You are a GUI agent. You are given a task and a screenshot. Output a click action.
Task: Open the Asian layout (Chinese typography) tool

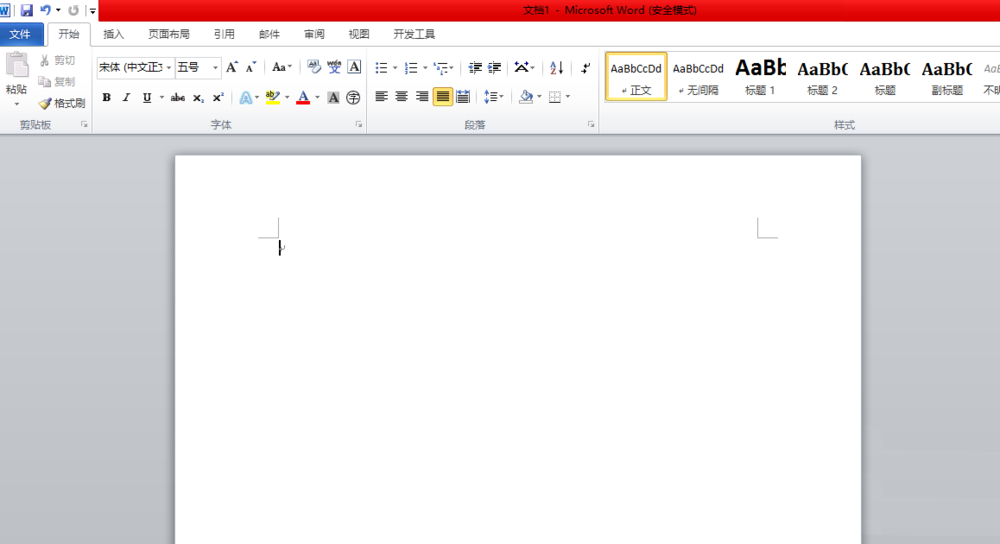[522, 68]
